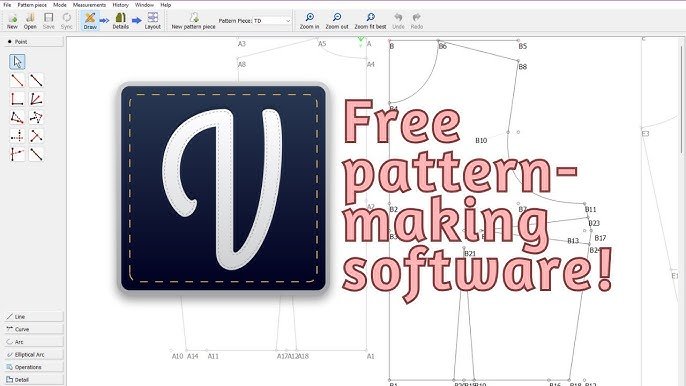Click point label A1 on the canvas

tap(371, 356)
